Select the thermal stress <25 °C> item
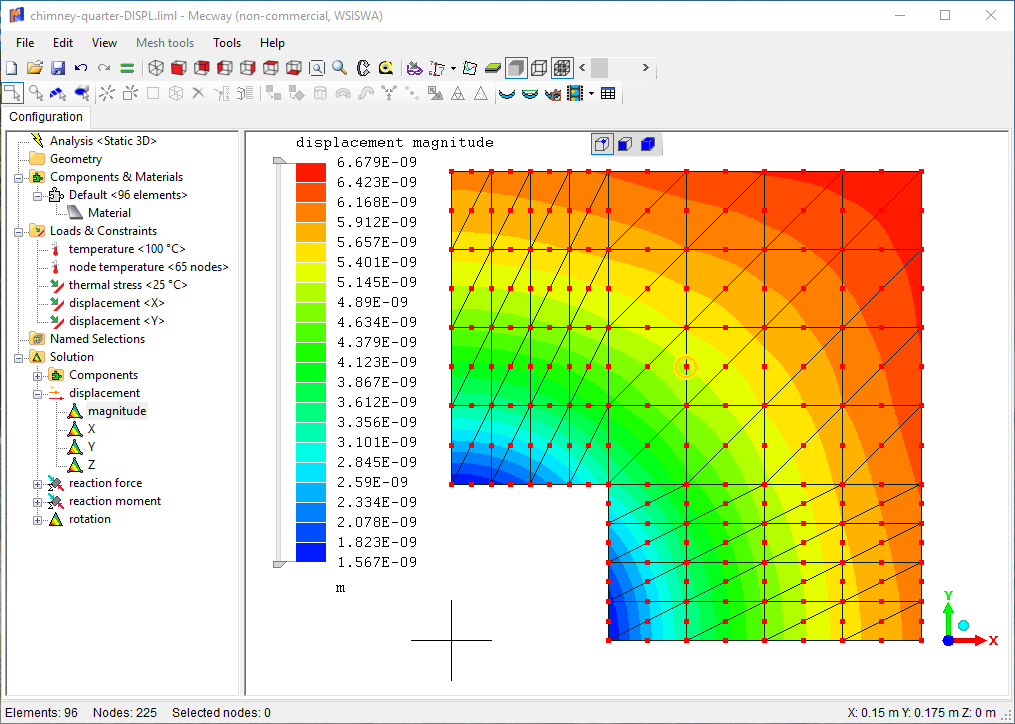Screen dimensions: 1015x724 [128, 285]
